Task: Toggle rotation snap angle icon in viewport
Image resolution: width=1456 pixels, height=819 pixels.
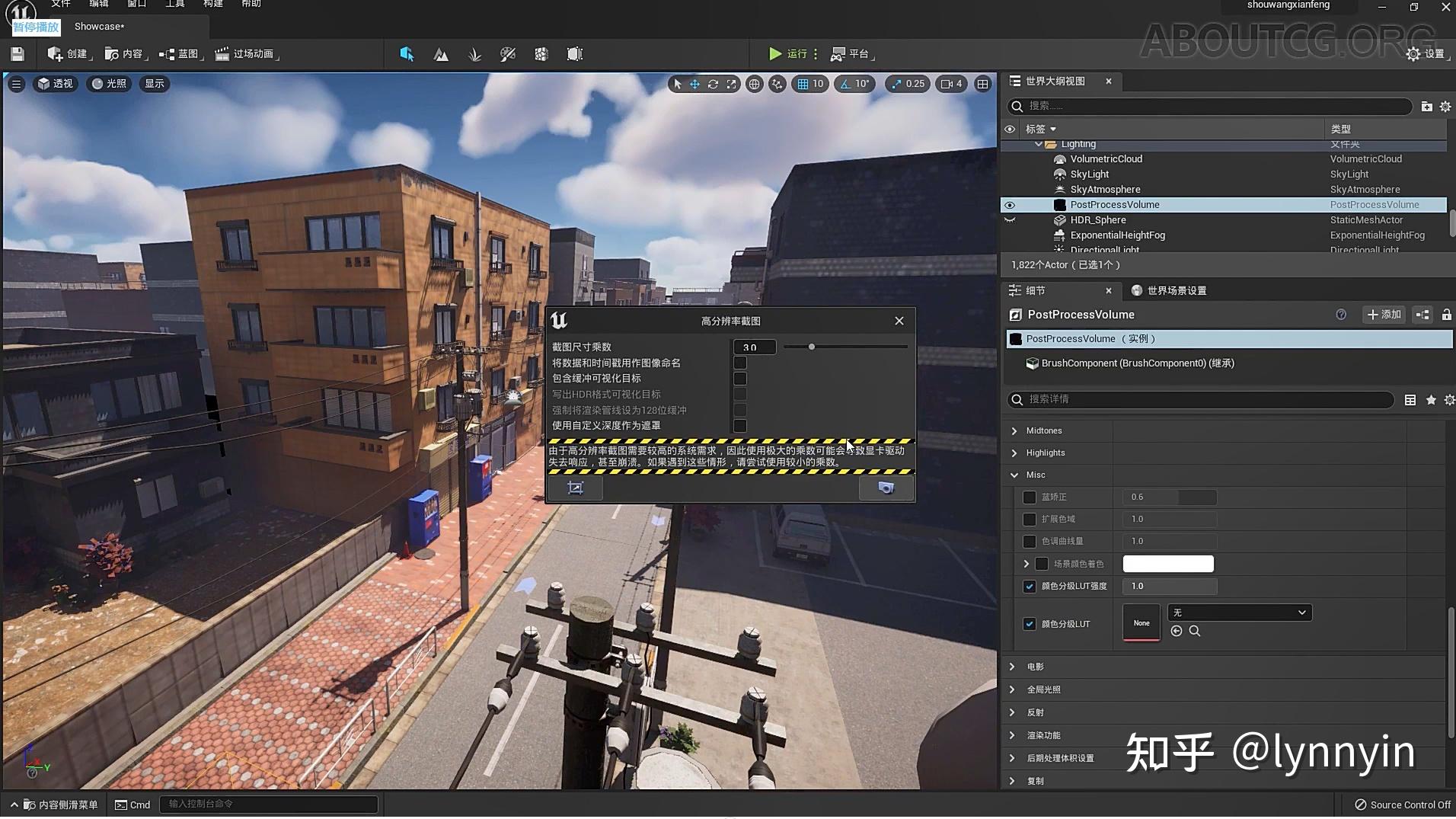Action: coord(845,84)
